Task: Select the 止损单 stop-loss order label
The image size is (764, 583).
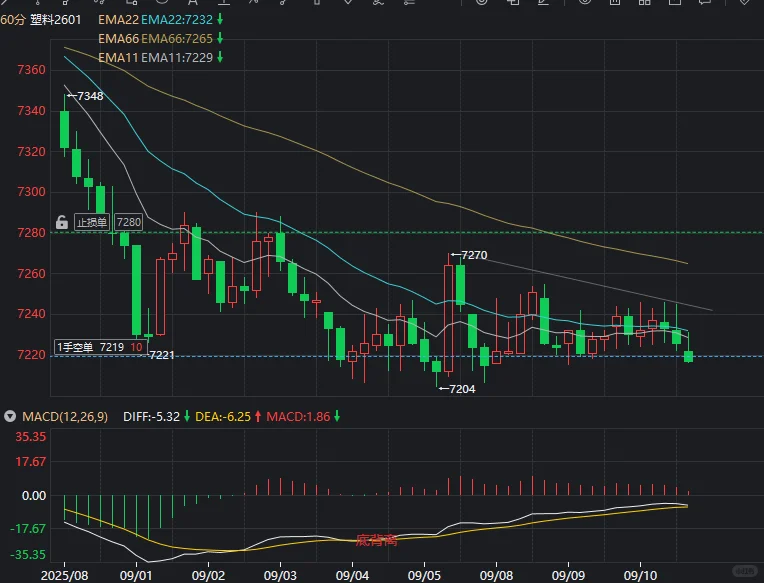Action: pos(92,222)
